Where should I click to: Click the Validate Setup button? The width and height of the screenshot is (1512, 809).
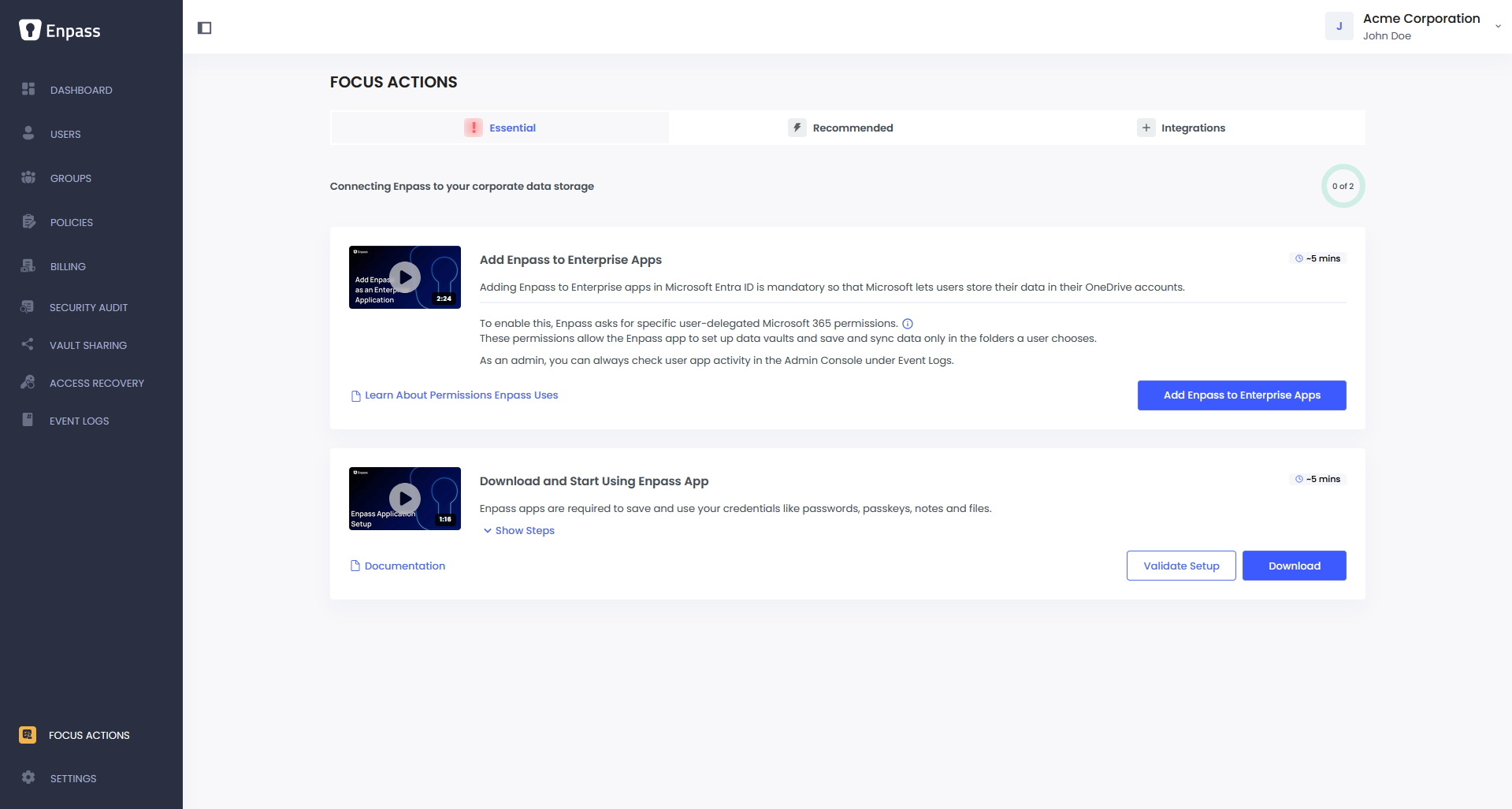point(1181,566)
